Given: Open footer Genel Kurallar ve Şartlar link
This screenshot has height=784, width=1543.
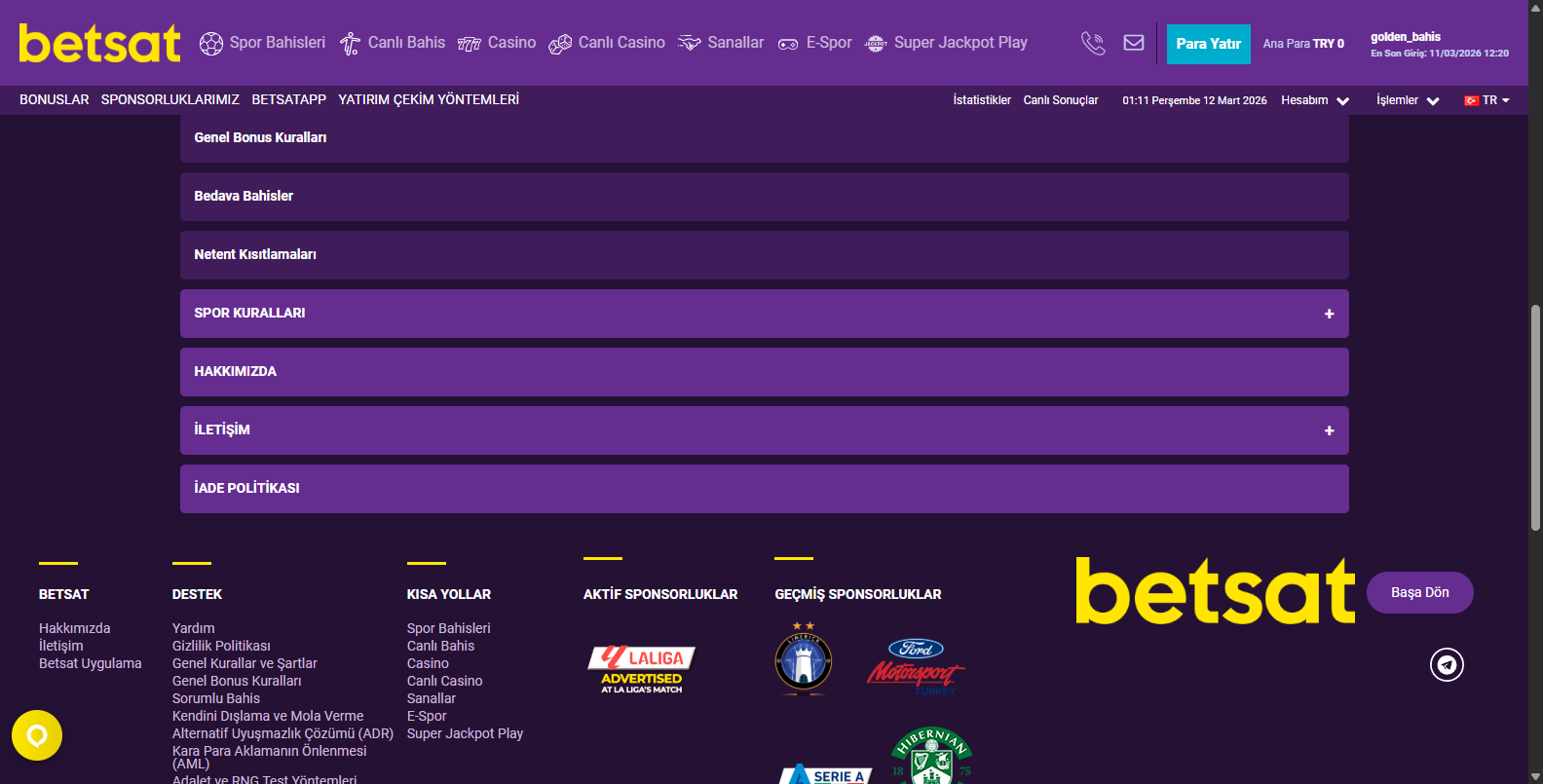Looking at the screenshot, I should click(245, 663).
